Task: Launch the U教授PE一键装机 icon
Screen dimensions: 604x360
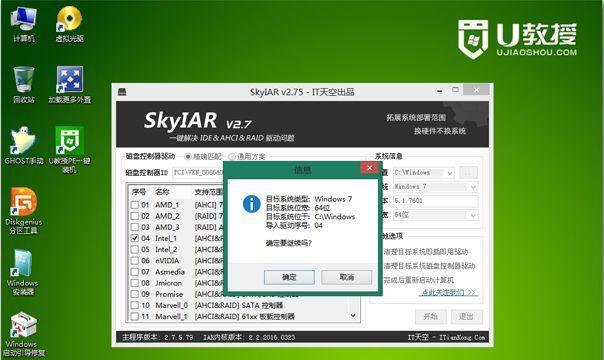Action: [x=69, y=149]
